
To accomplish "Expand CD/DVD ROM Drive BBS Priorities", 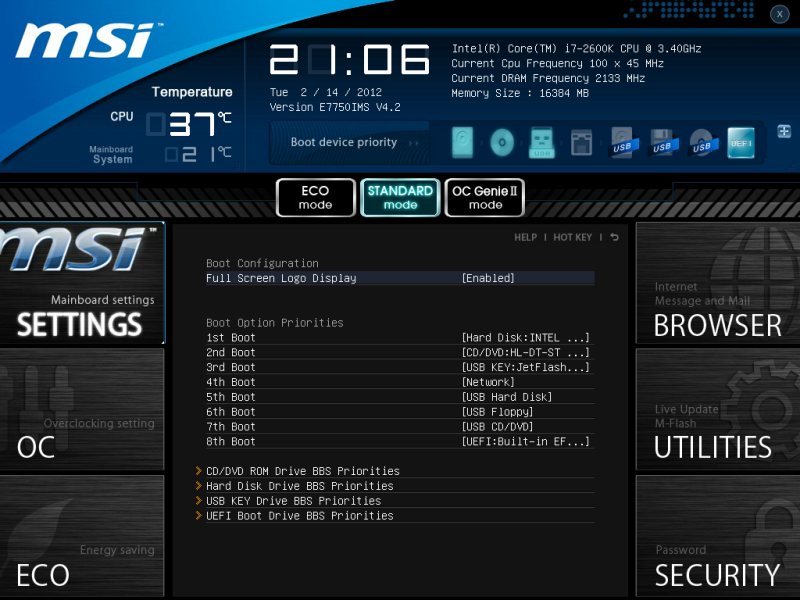I will [x=303, y=471].
